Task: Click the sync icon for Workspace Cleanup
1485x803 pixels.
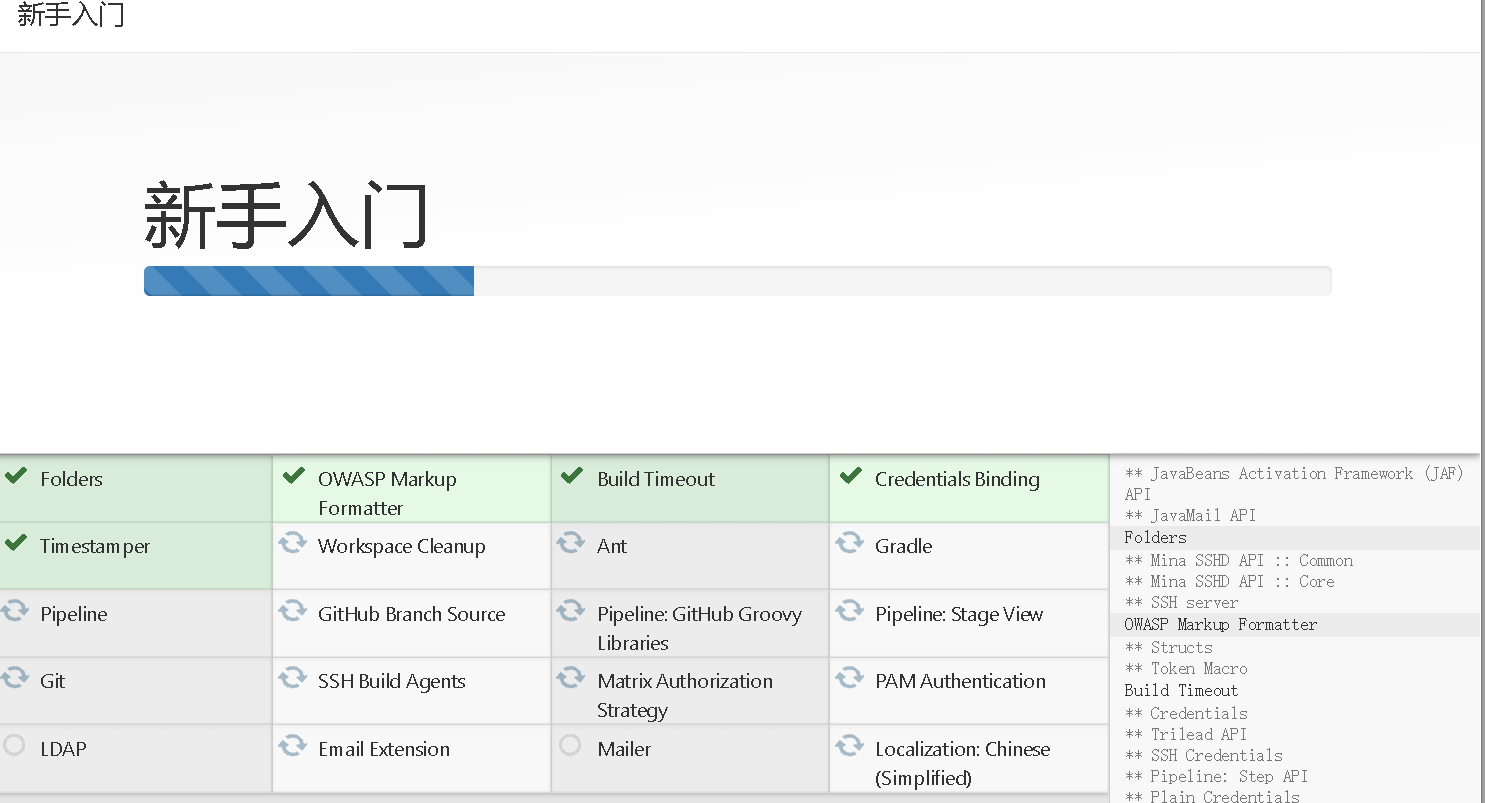Action: [x=292, y=543]
